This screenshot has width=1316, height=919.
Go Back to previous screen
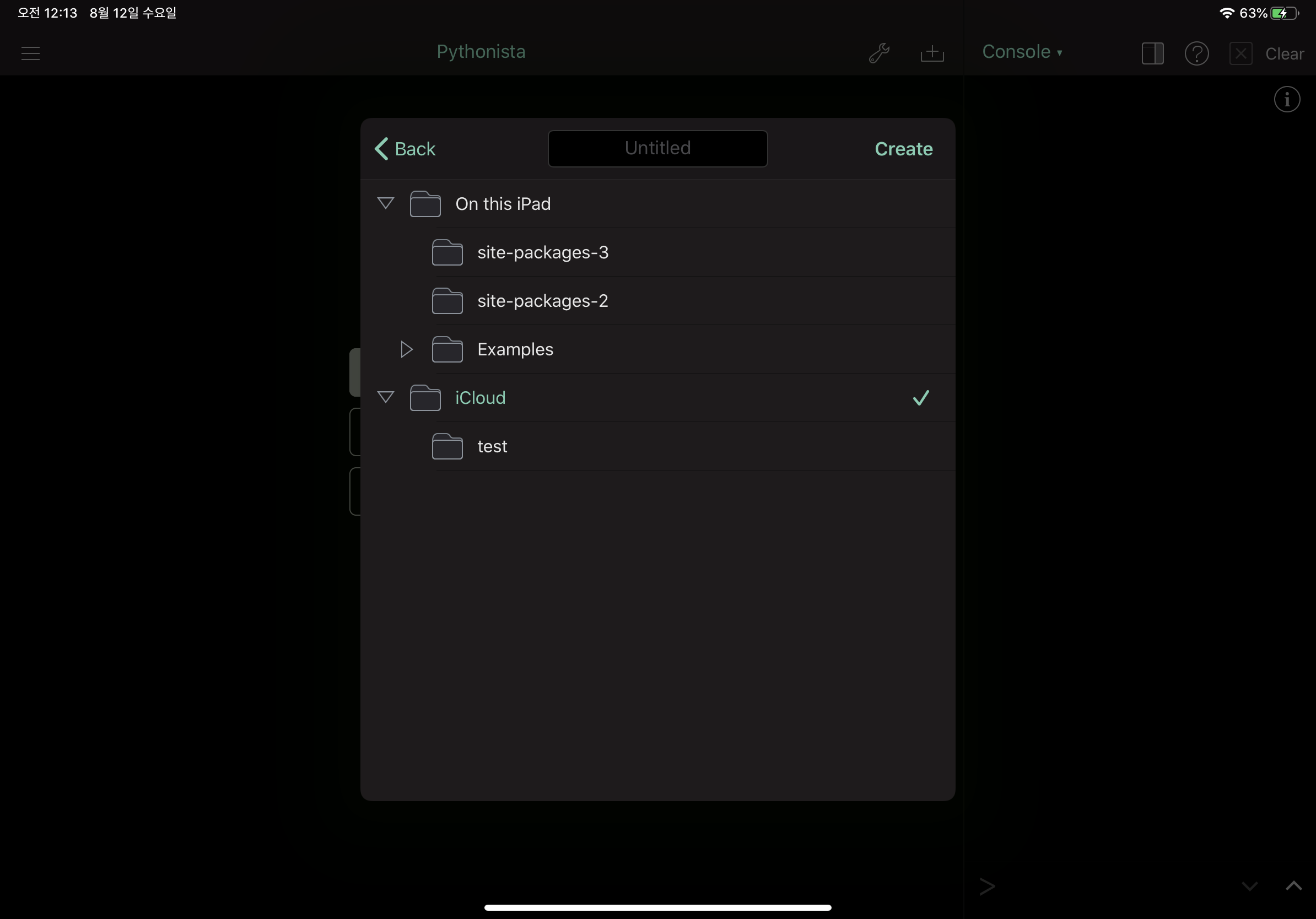(405, 149)
